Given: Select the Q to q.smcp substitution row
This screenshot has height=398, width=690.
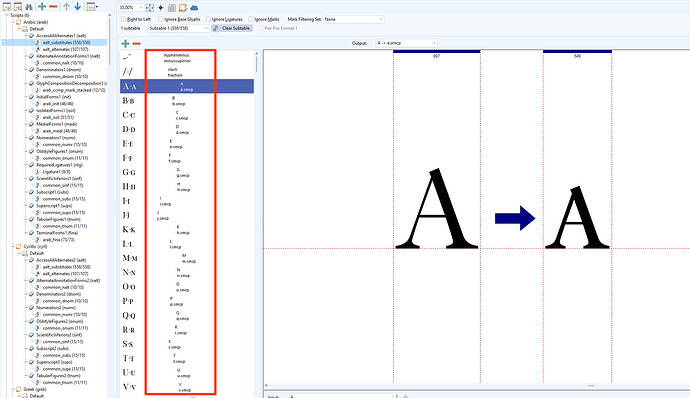Looking at the screenshot, I should pos(187,315).
